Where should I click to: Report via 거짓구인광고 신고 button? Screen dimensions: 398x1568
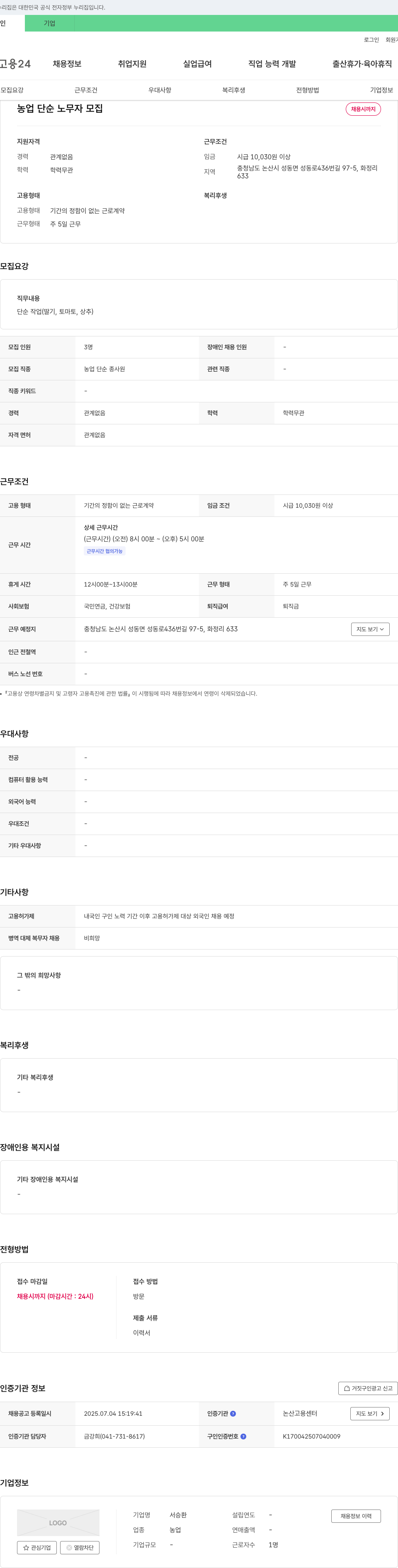368,1388
